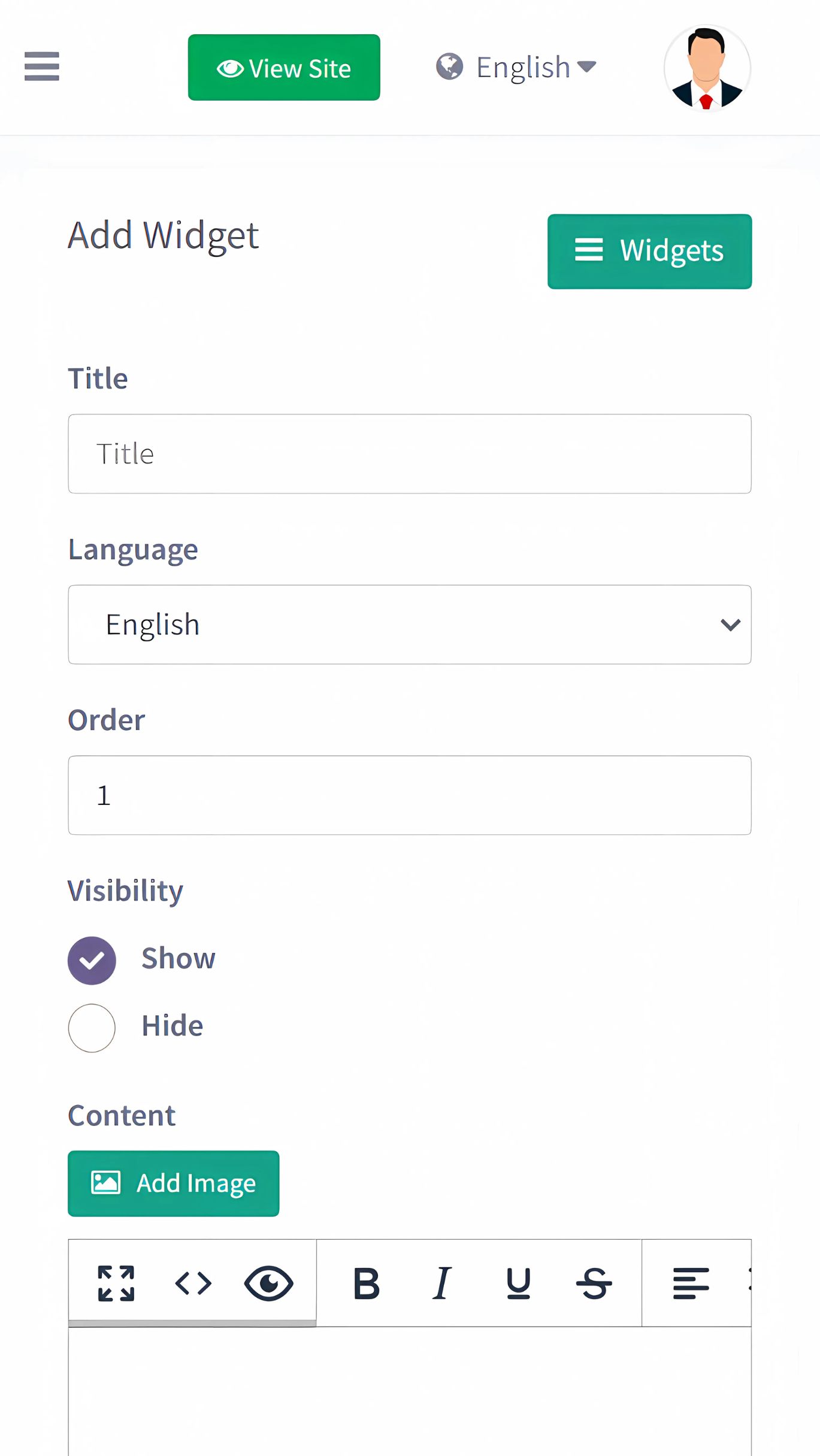Focus the Title input field

[x=410, y=454]
